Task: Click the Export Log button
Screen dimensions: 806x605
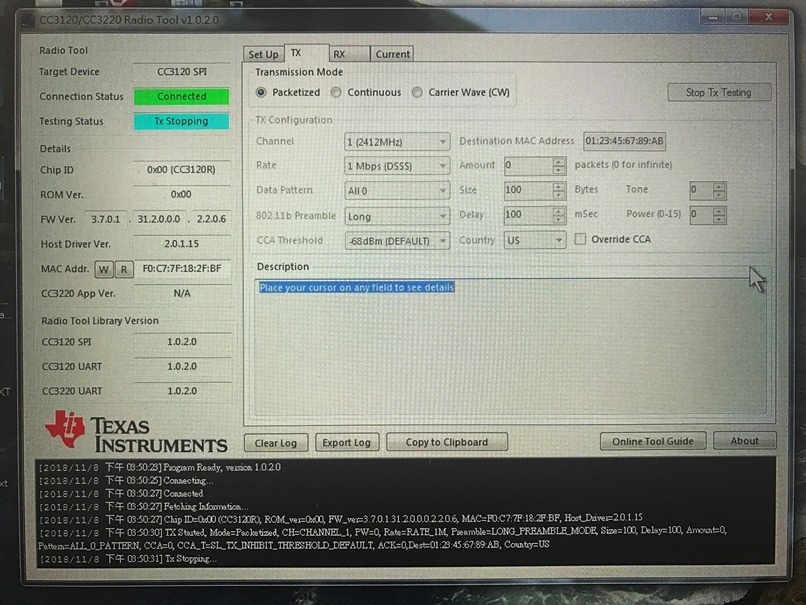Action: (346, 443)
